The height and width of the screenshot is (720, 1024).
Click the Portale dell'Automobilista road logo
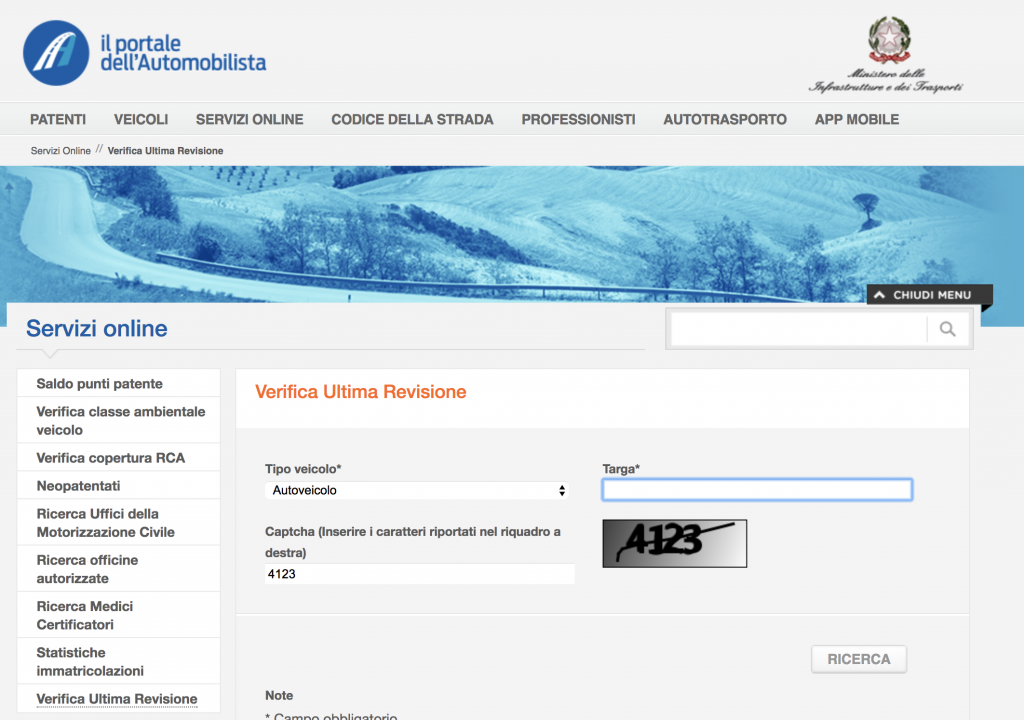[x=56, y=53]
